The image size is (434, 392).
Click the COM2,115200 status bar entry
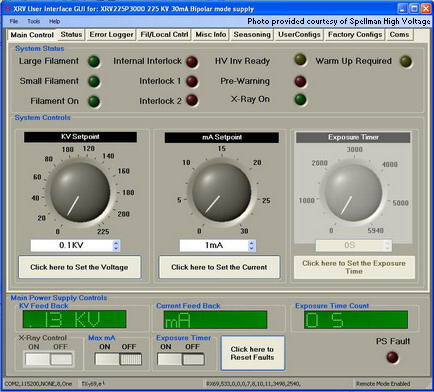point(38,384)
